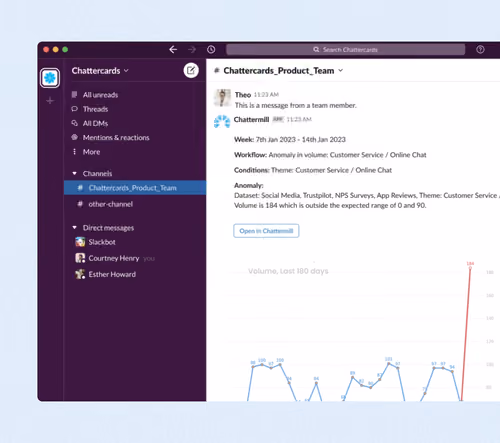
Task: Open Courtney Henry direct message
Action: (114, 258)
